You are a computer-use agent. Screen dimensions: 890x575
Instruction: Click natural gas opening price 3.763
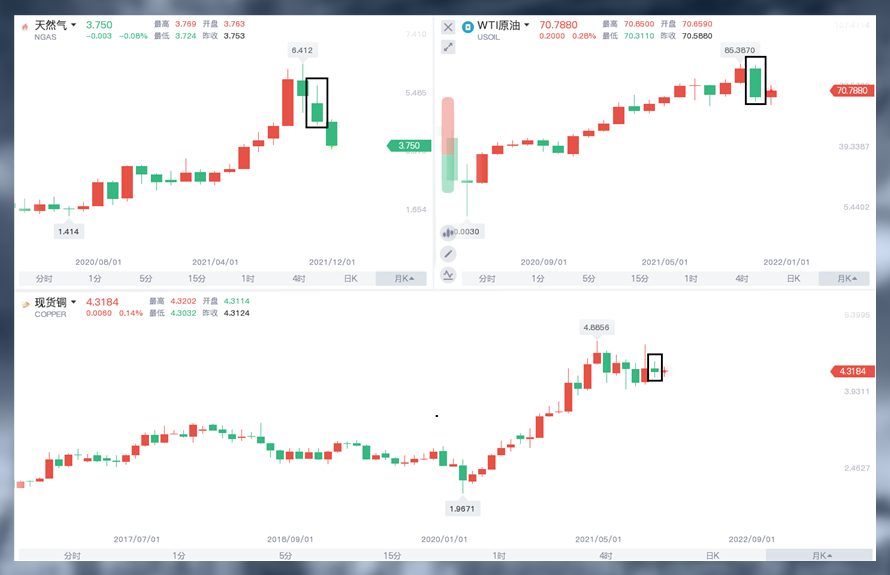(x=234, y=24)
